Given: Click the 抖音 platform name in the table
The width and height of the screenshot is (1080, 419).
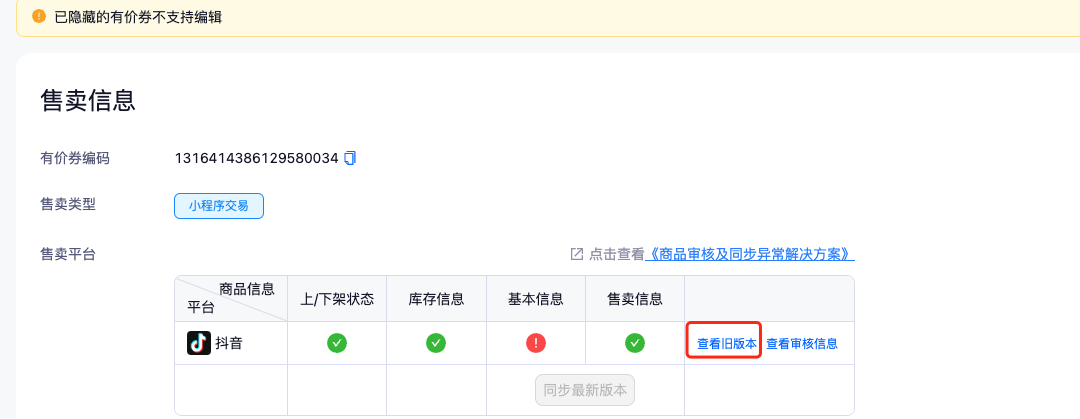Looking at the screenshot, I should coord(229,343).
